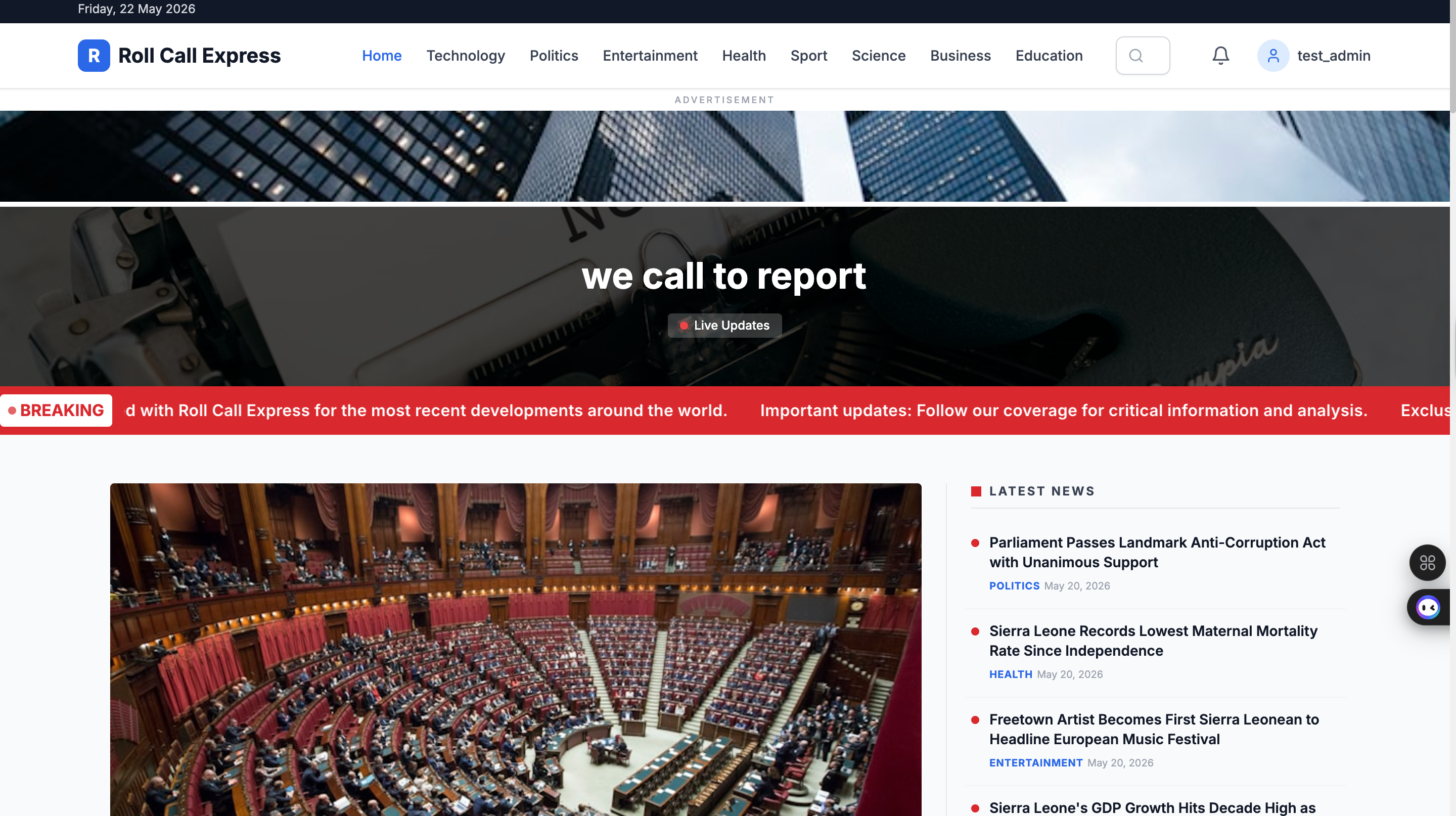The height and width of the screenshot is (816, 1456).
Task: Click the search magnifier icon
Action: tap(1136, 56)
